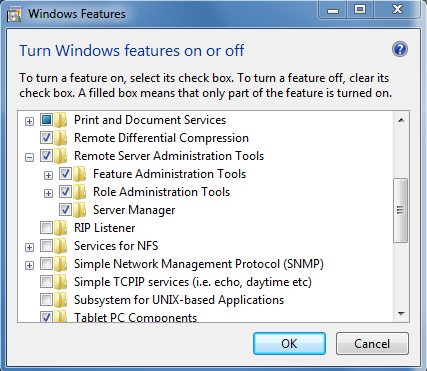The image size is (427, 371).
Task: Toggle the Print and Document Services checkbox
Action: pyautogui.click(x=46, y=119)
